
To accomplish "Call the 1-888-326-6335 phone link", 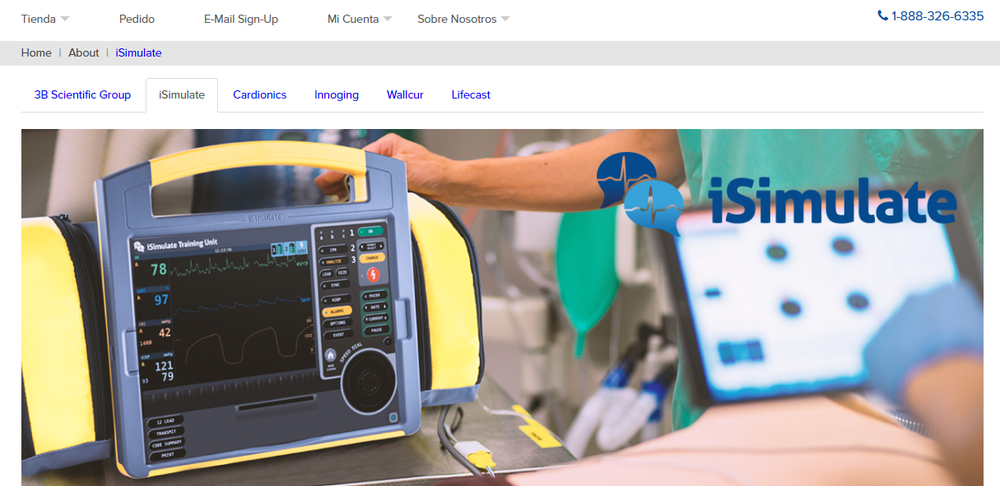I will tap(938, 16).
